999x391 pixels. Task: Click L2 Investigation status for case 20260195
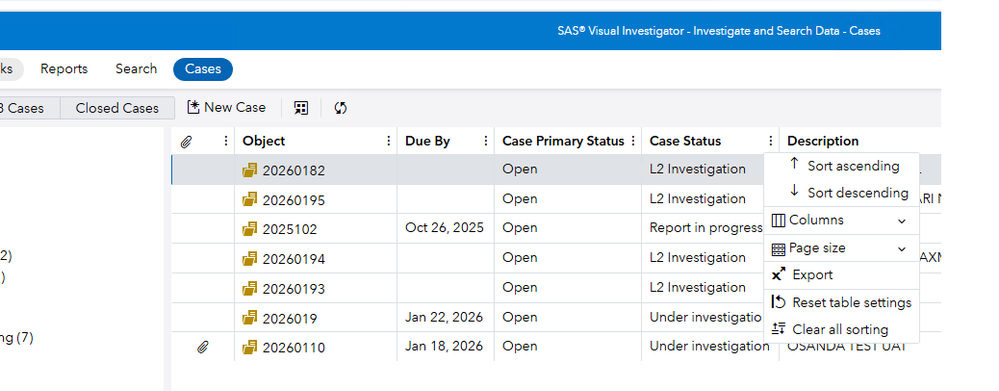pyautogui.click(x=698, y=199)
